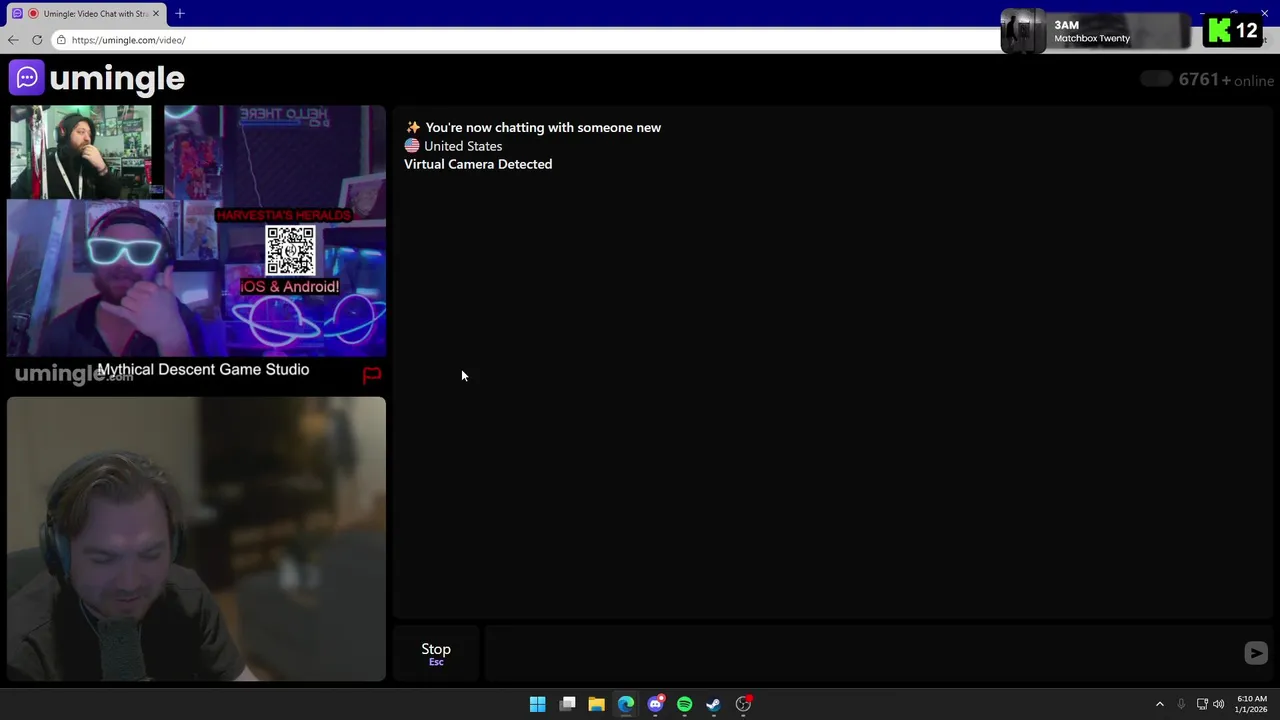
Task: Click the volume speaker icon in system tray
Action: coord(1218,704)
